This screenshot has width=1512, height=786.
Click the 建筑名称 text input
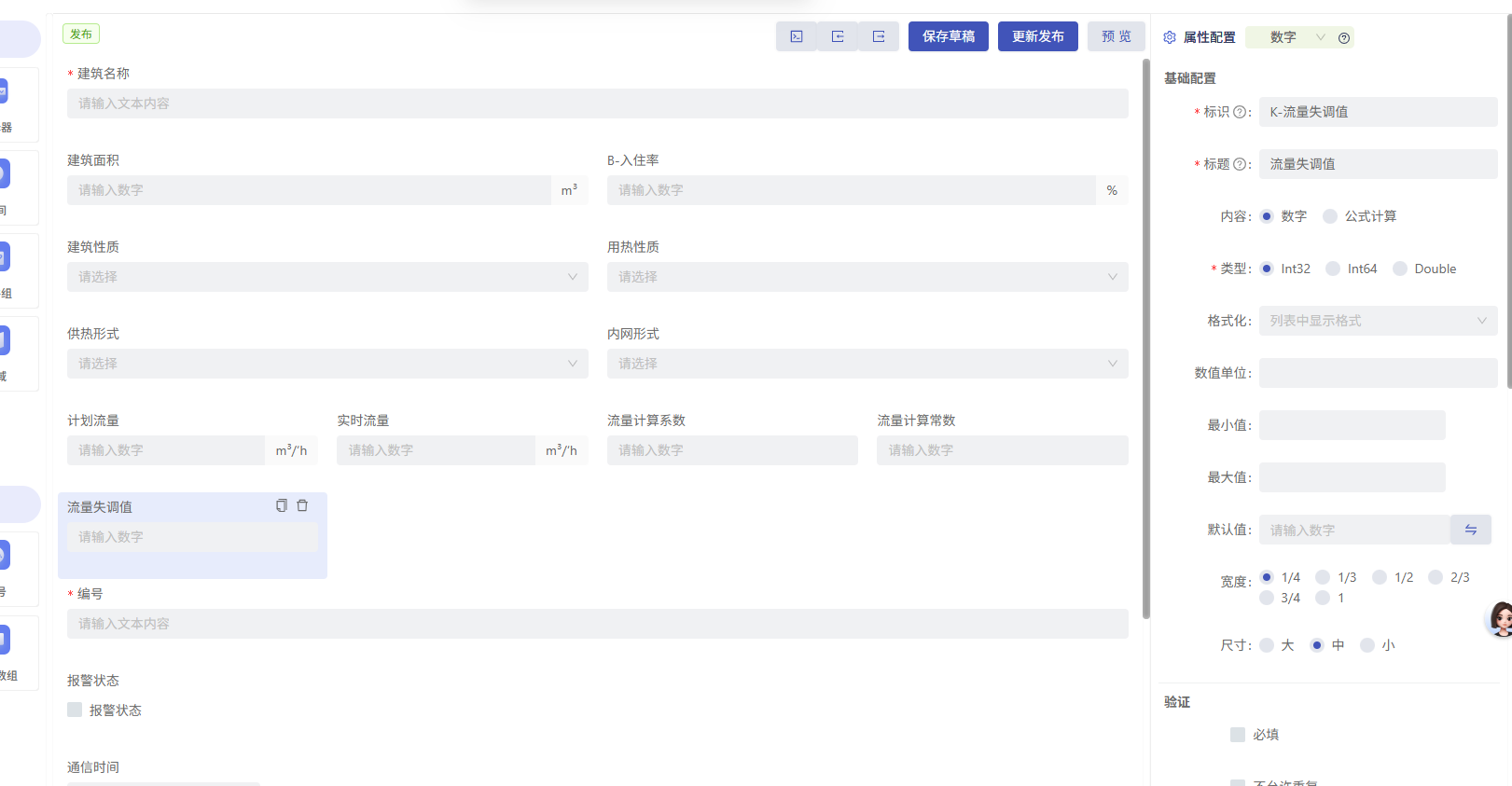click(598, 103)
